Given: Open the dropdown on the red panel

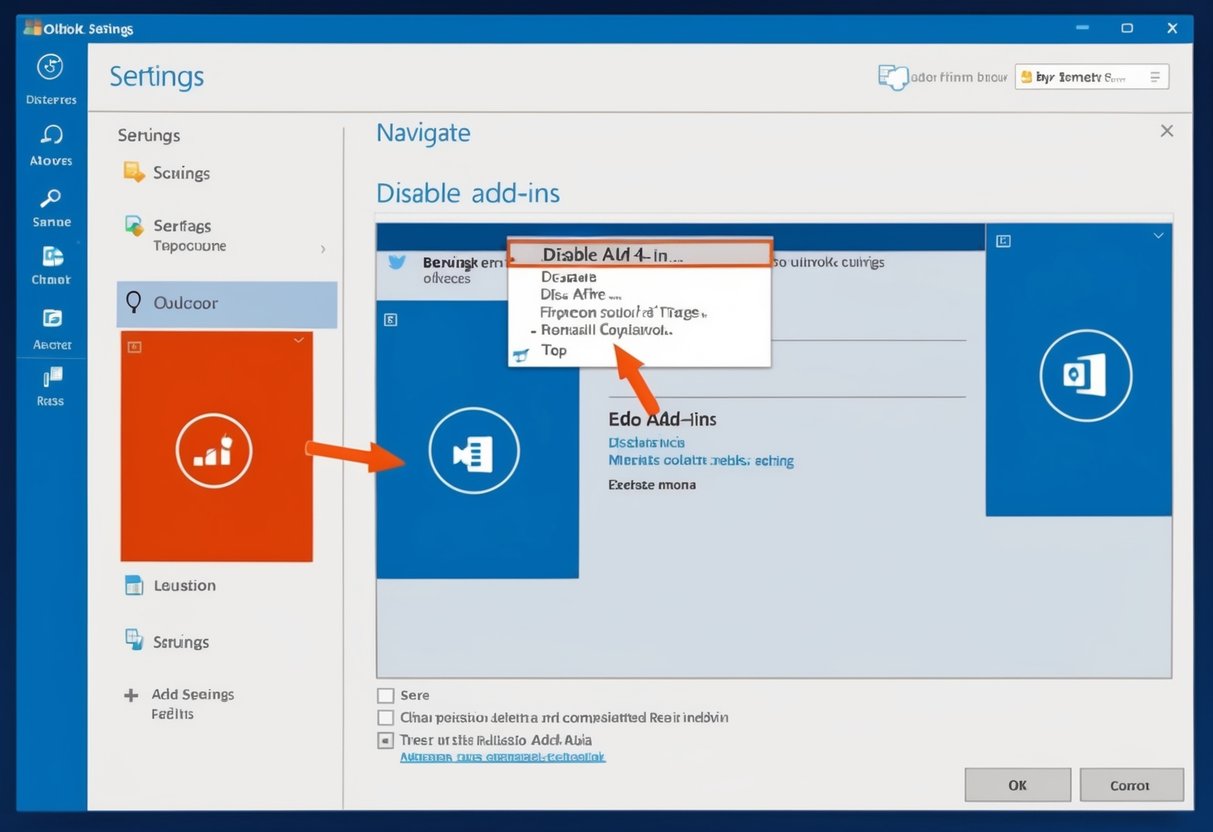Looking at the screenshot, I should click(297, 339).
